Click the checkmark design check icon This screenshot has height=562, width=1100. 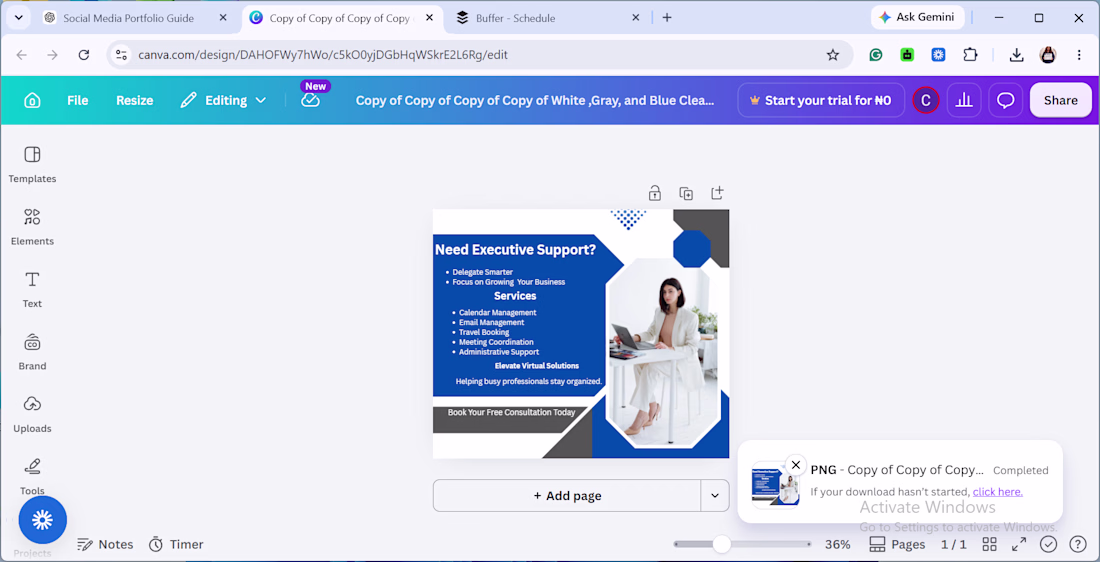(1048, 544)
